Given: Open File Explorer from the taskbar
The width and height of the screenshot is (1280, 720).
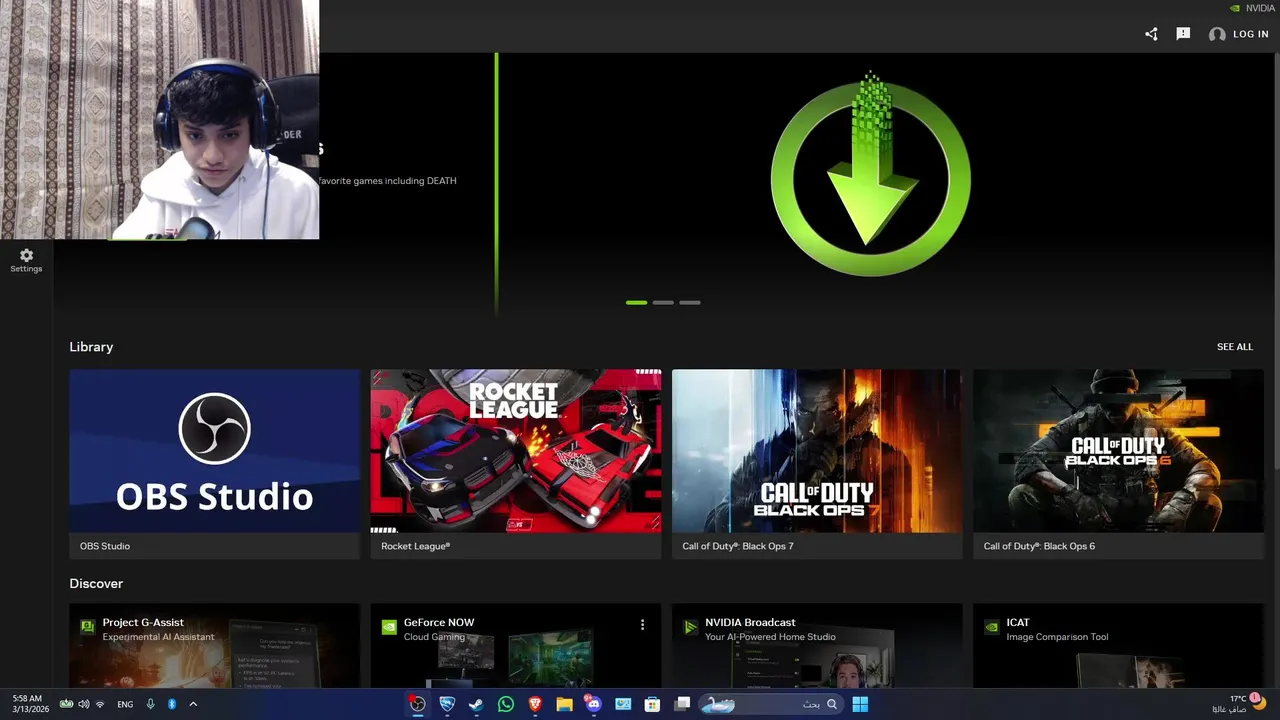Looking at the screenshot, I should [564, 704].
